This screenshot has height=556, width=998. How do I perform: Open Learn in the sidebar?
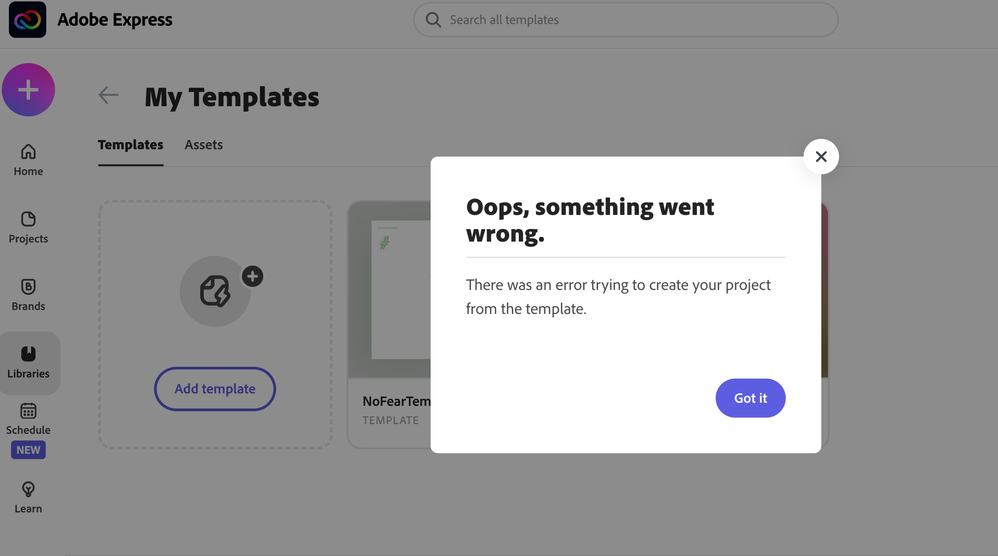[28, 496]
